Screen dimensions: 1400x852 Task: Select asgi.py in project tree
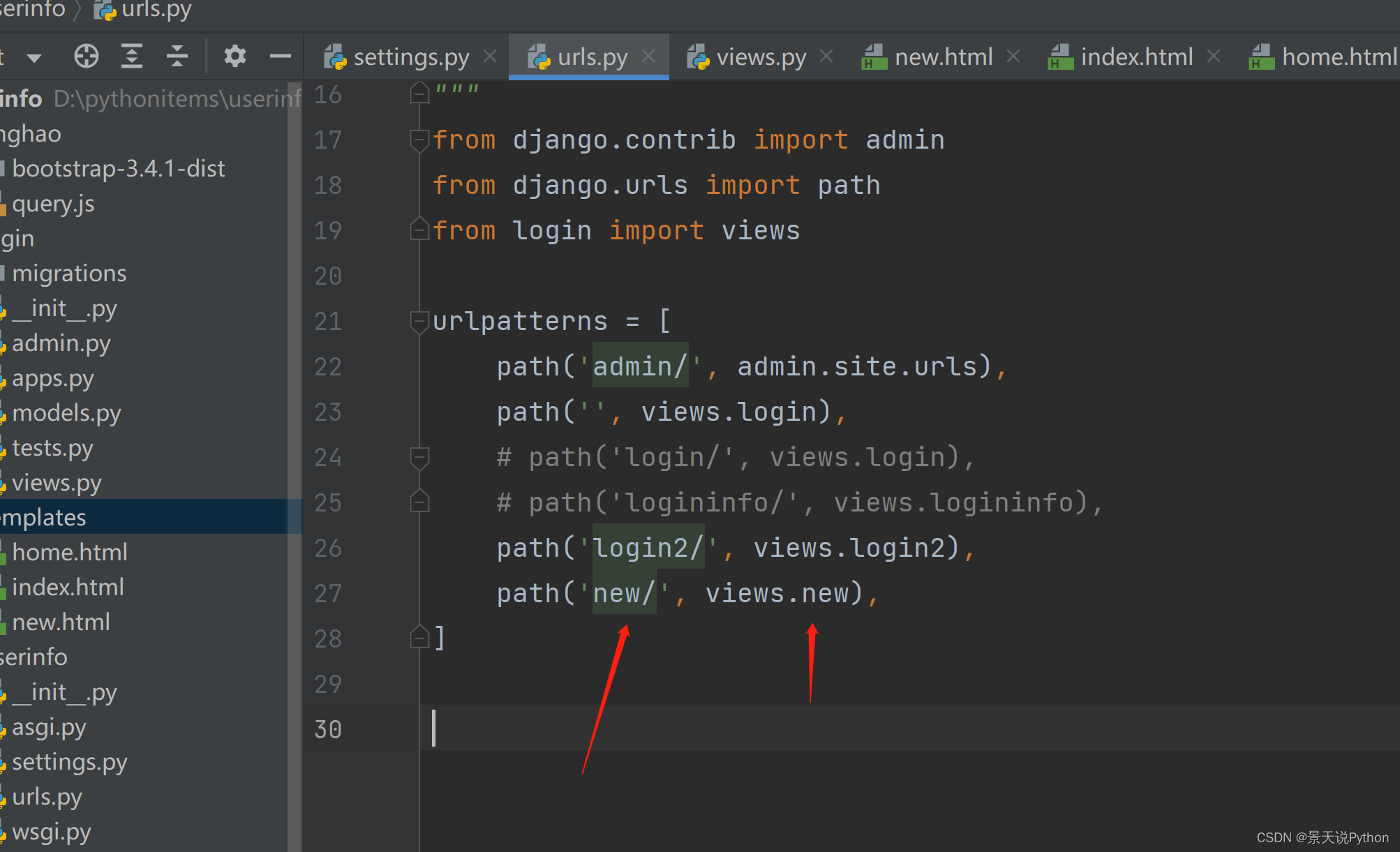point(49,726)
